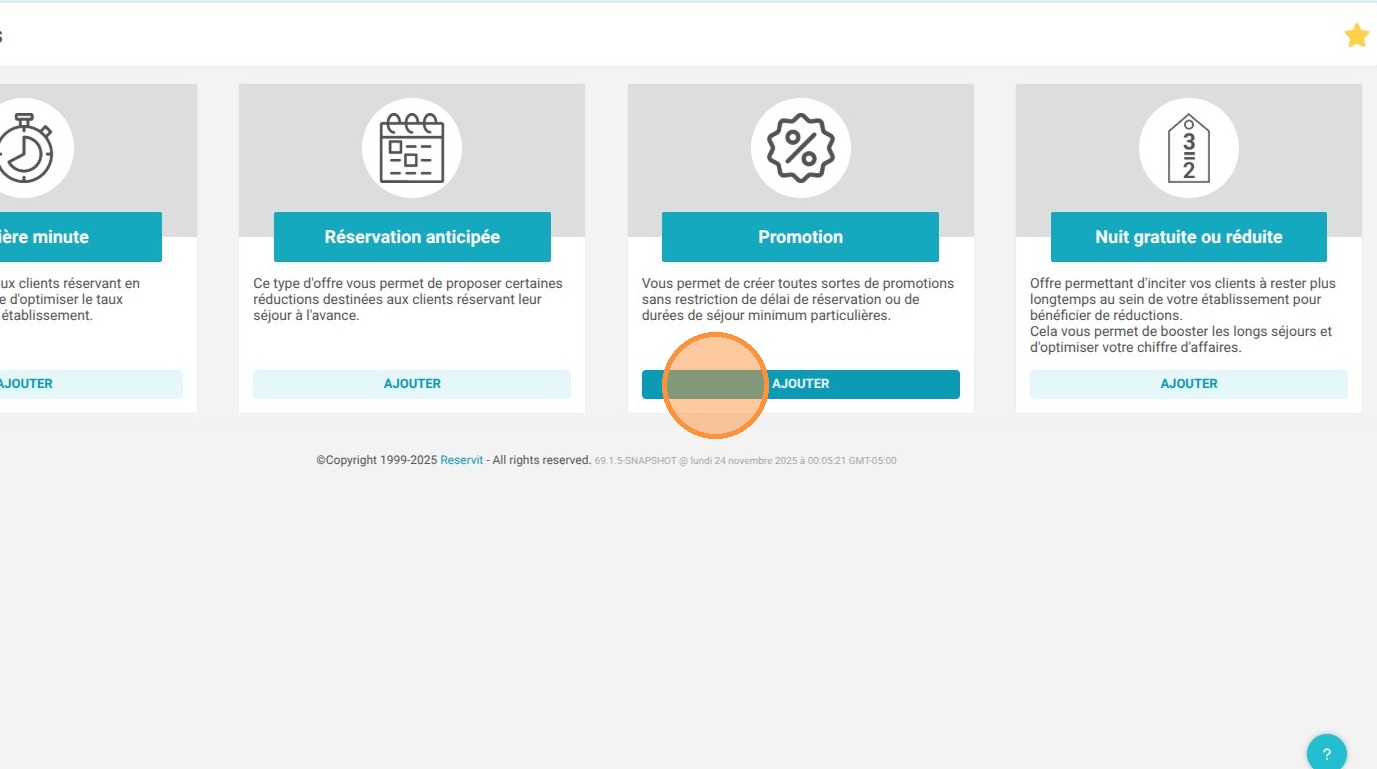
Task: Click the Promotion description starting 'Vous permet de créer'
Action: pos(798,299)
